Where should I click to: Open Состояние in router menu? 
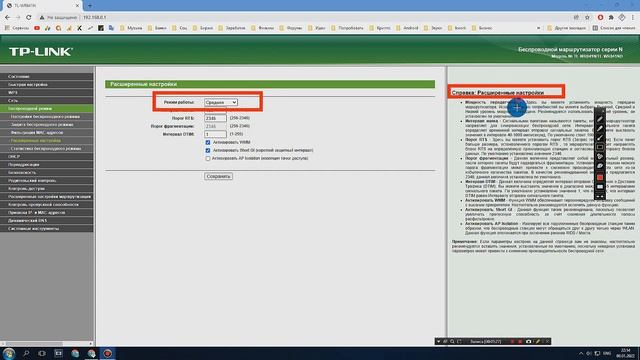(47, 76)
